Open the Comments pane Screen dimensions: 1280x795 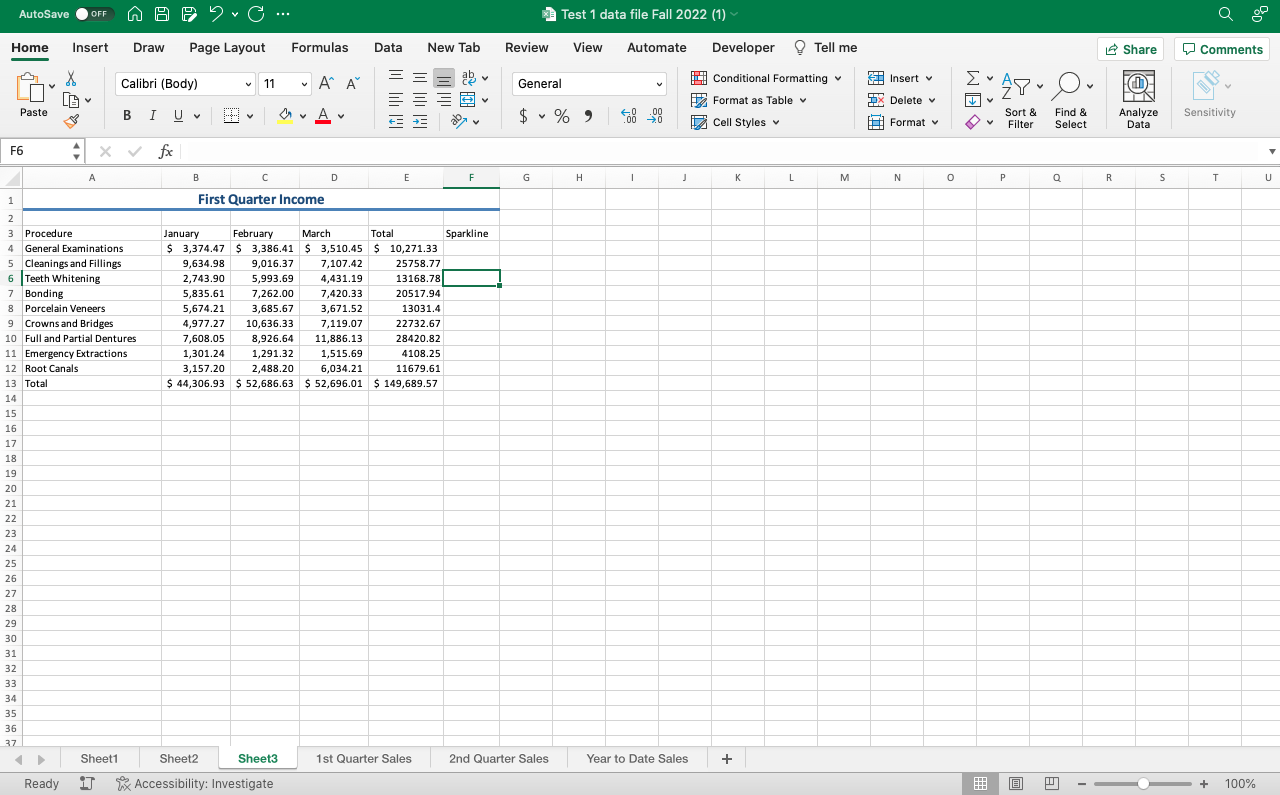tap(1224, 49)
